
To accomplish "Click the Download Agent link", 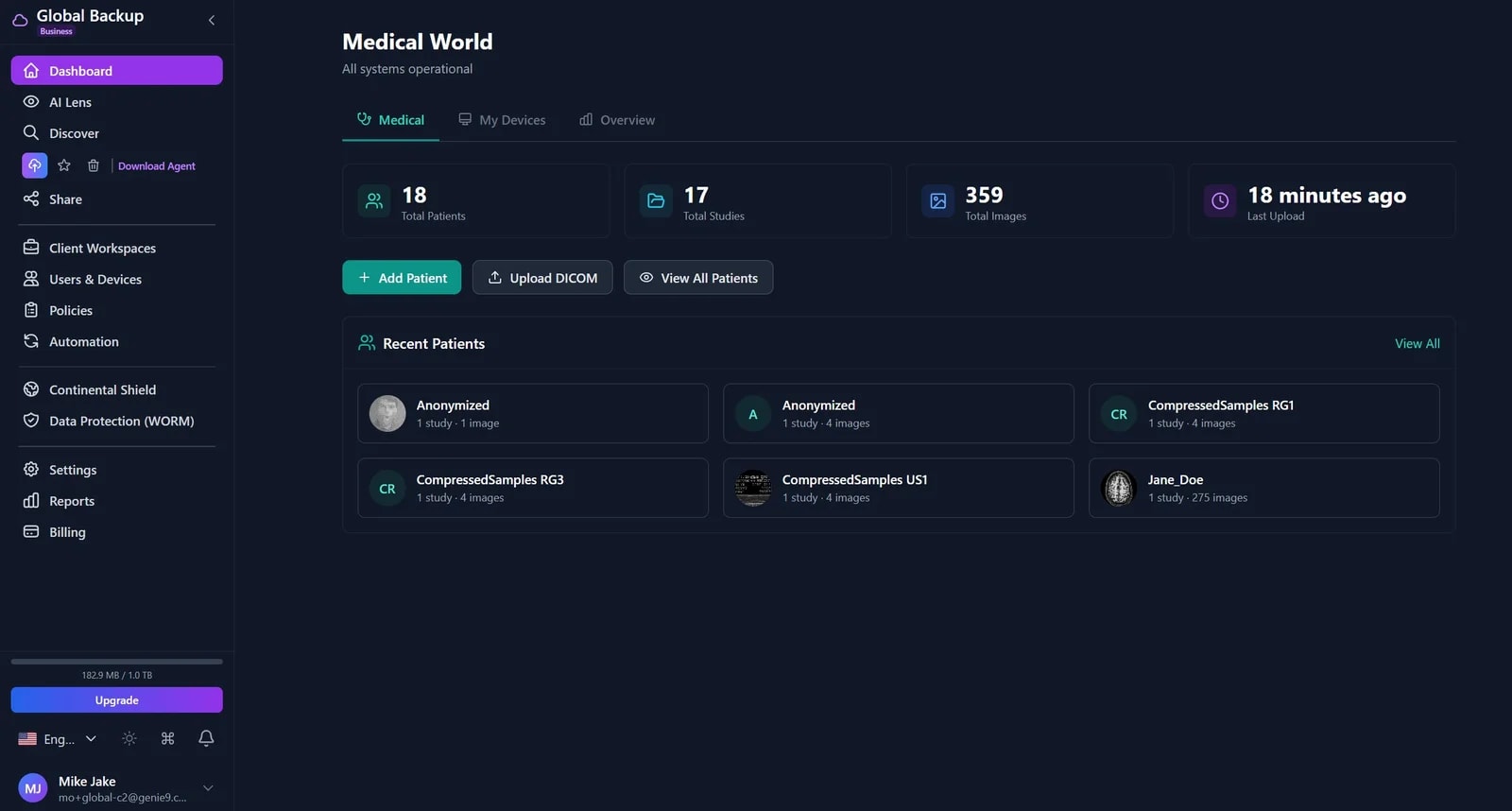I will 157,166.
